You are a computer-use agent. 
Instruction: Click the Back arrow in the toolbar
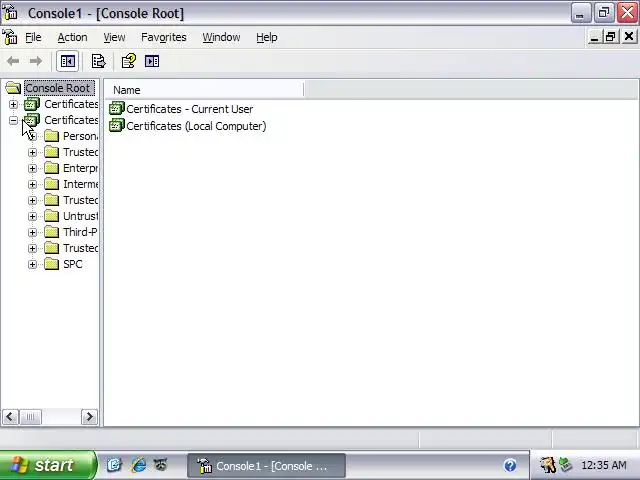click(x=13, y=61)
